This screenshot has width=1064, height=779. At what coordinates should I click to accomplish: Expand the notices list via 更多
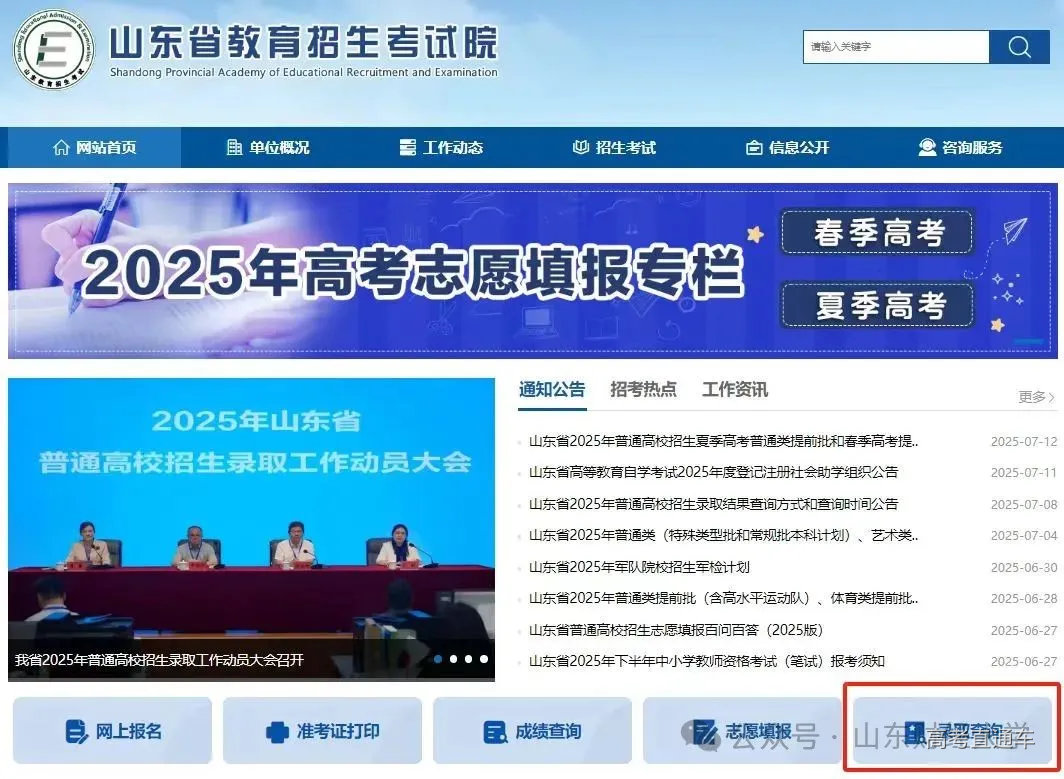1033,396
